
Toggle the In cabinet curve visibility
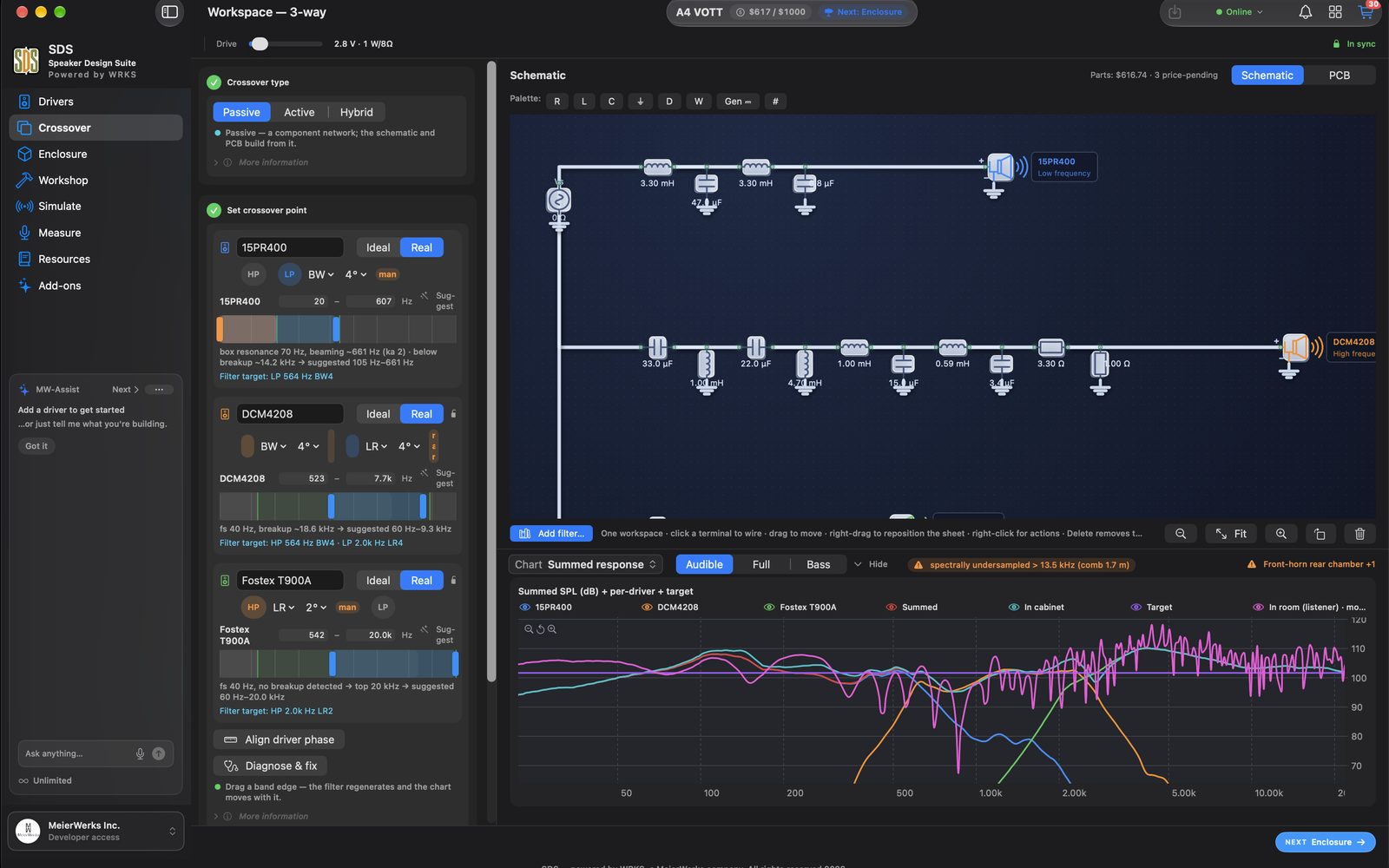tap(1013, 608)
